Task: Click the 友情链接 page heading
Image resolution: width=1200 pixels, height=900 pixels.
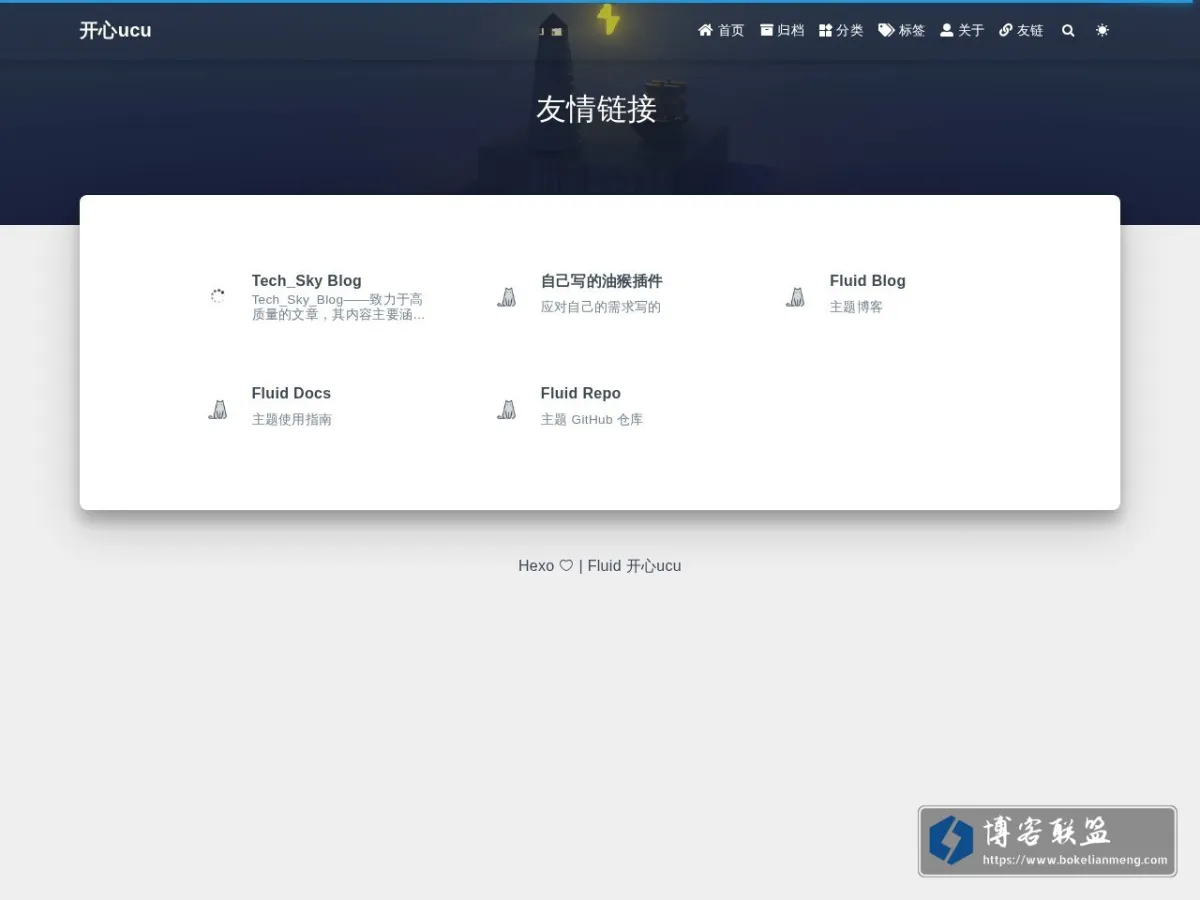Action: (x=596, y=109)
